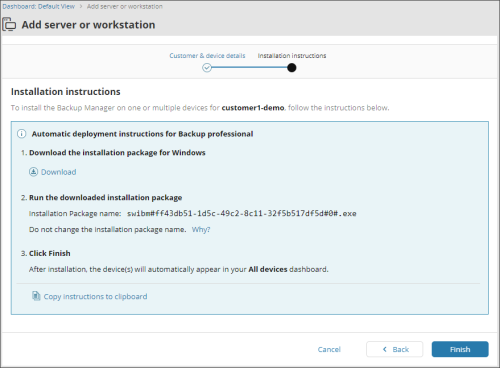Click the Download link text
Image resolution: width=500 pixels, height=368 pixels.
click(59, 172)
